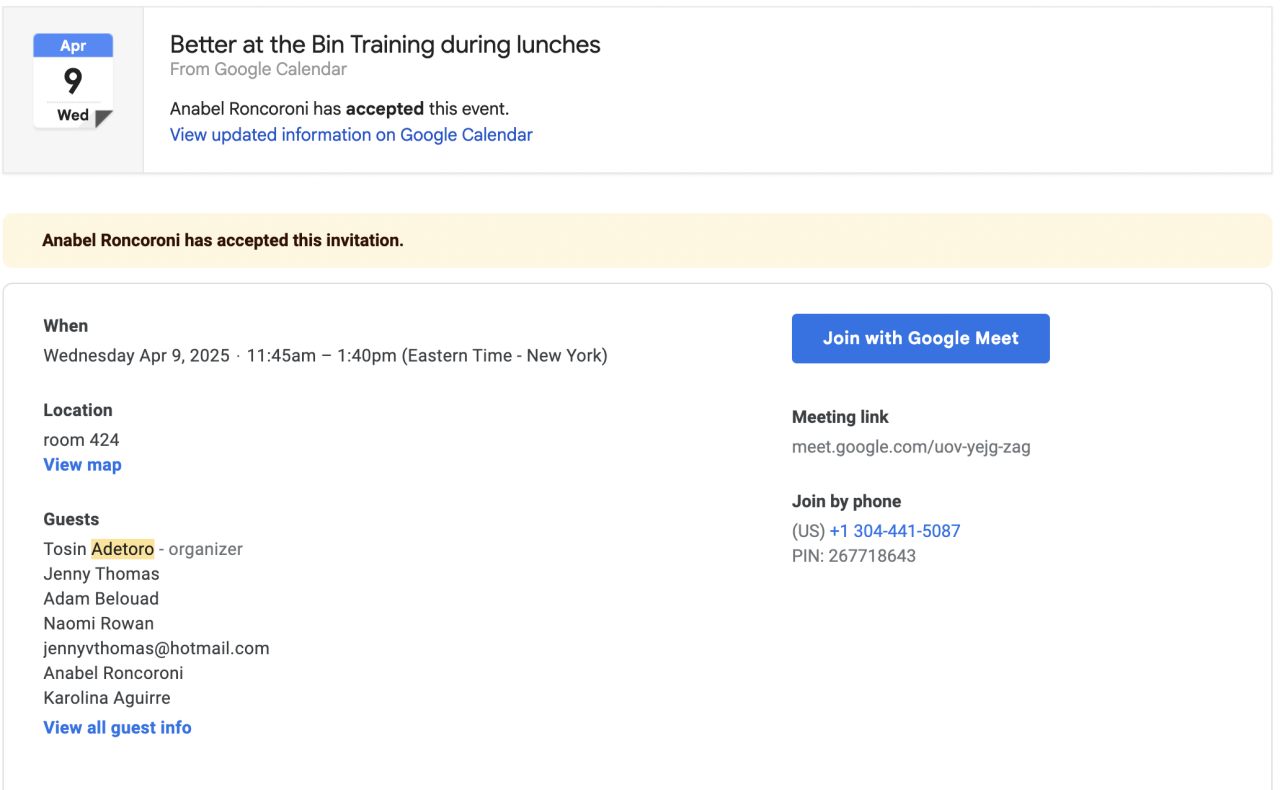Click the 'room 424' location text
This screenshot has height=790, width=1280.
[81, 440]
